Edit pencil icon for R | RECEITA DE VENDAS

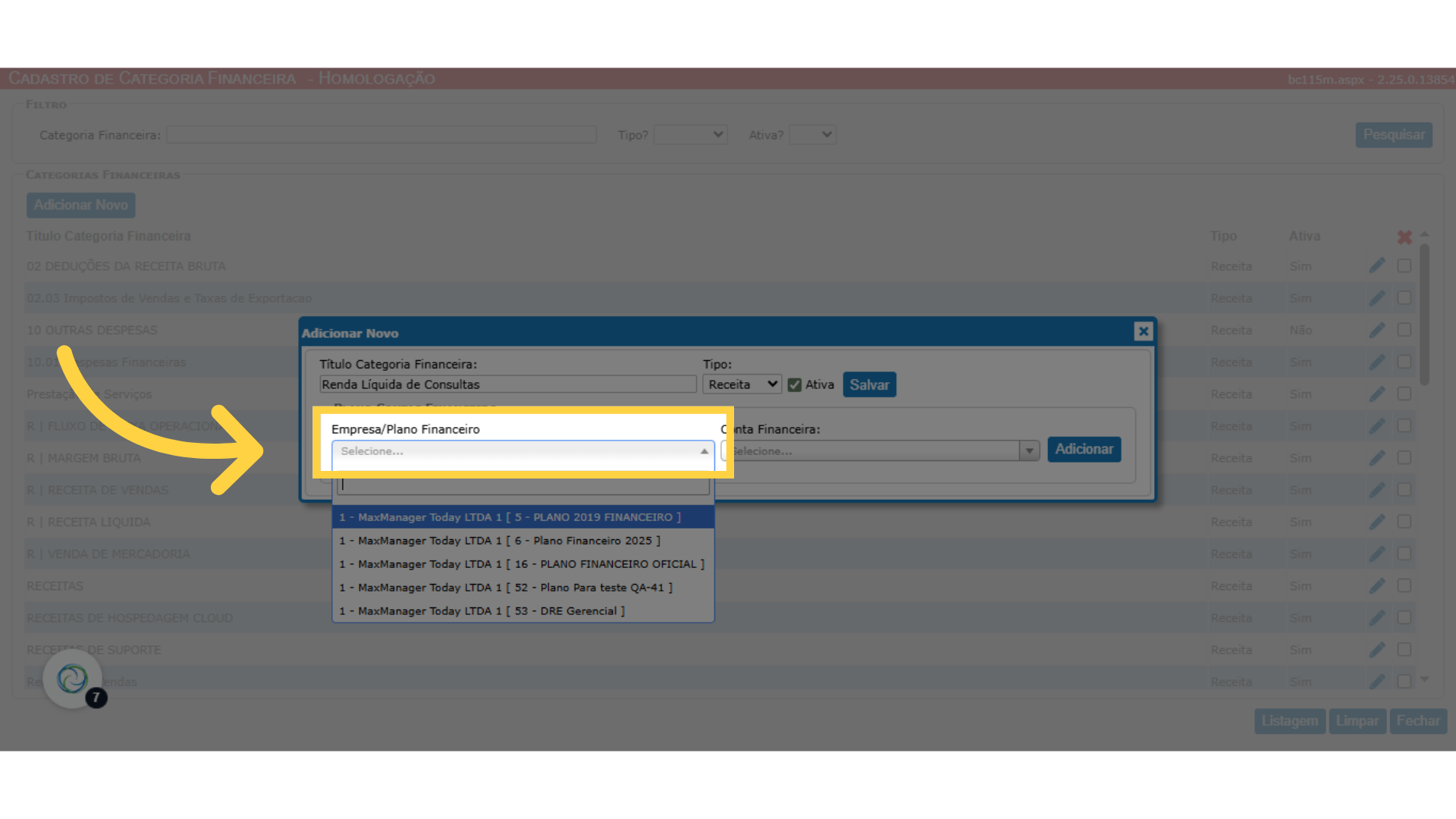1377,490
